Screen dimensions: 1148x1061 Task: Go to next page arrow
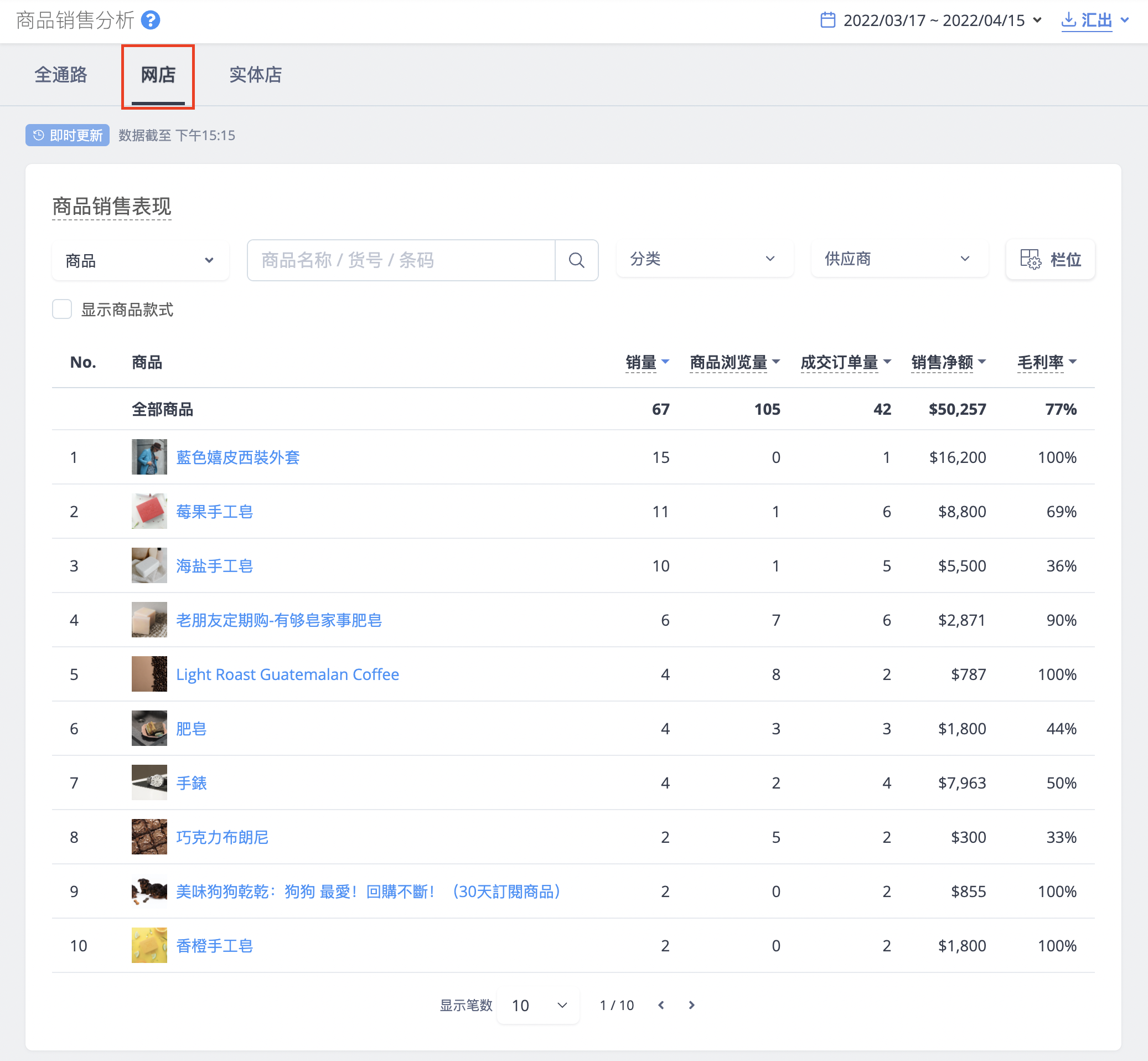[x=692, y=1005]
